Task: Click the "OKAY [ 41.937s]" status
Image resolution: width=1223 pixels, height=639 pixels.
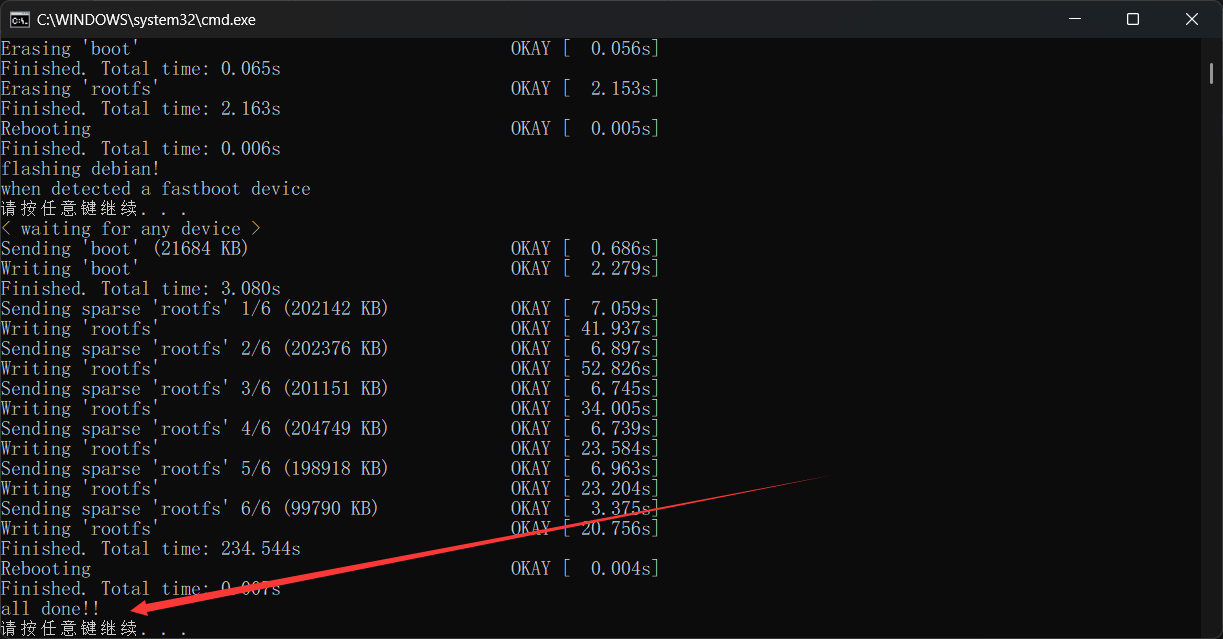Action: coord(585,329)
